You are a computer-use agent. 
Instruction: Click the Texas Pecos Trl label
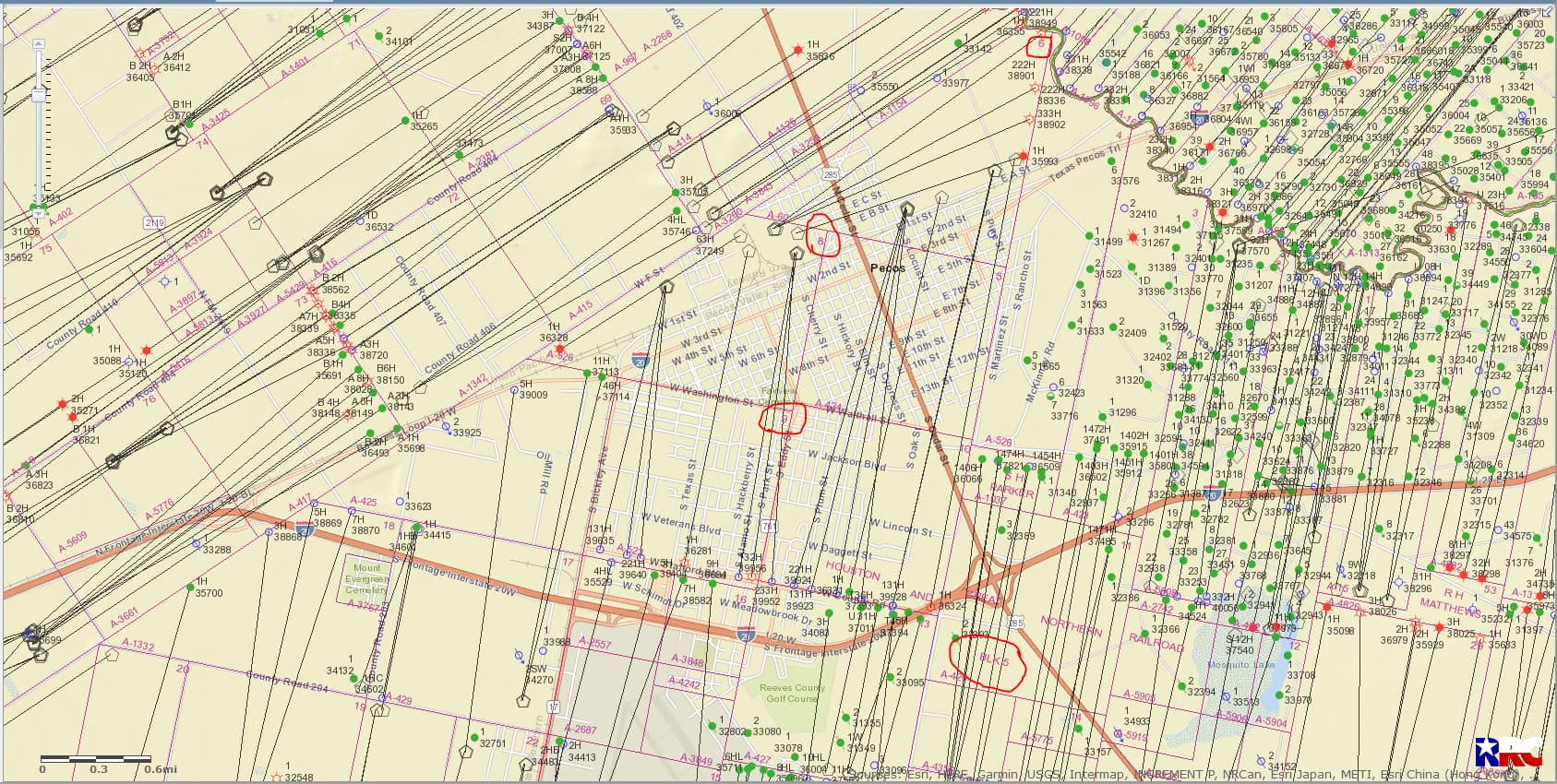[x=1085, y=164]
